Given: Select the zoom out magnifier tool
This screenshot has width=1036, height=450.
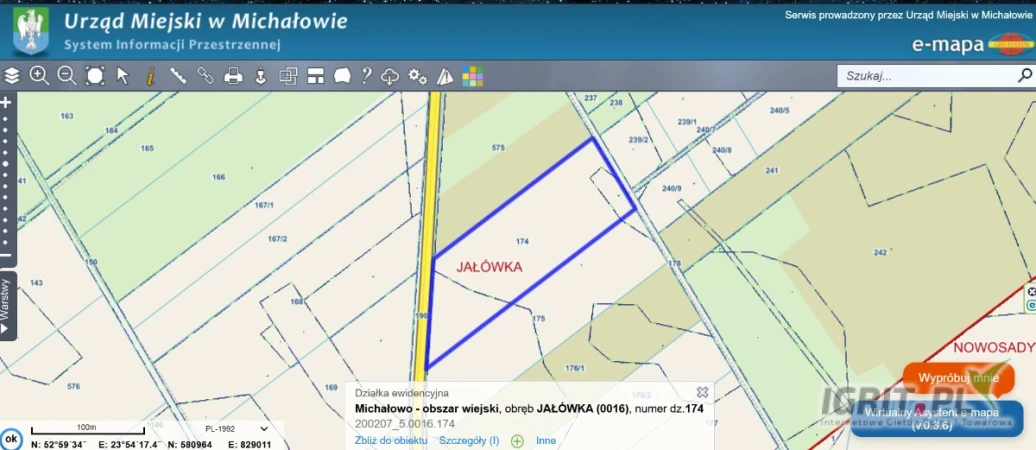Looking at the screenshot, I should (67, 76).
